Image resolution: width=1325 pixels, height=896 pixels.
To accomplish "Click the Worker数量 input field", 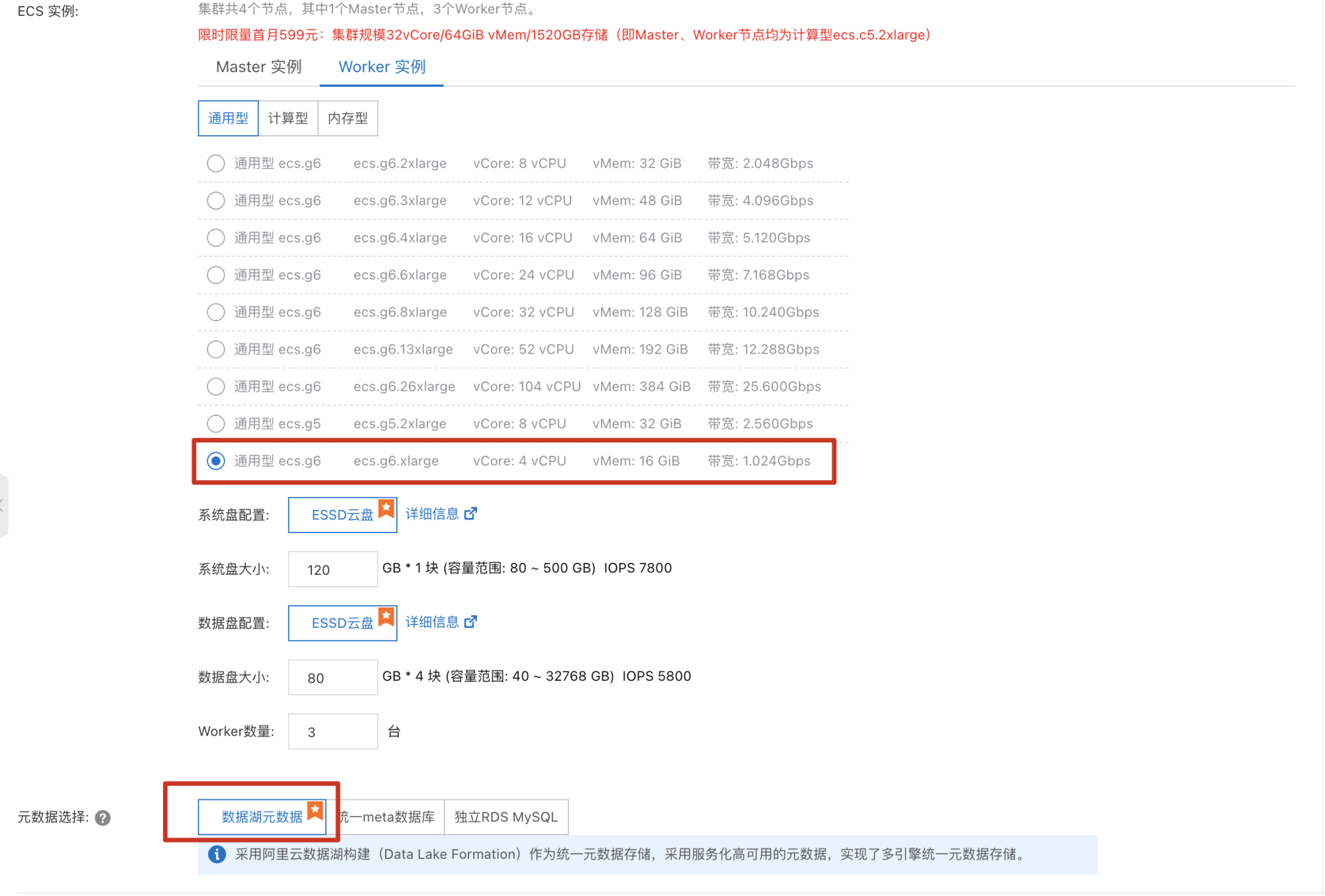I will tap(333, 732).
